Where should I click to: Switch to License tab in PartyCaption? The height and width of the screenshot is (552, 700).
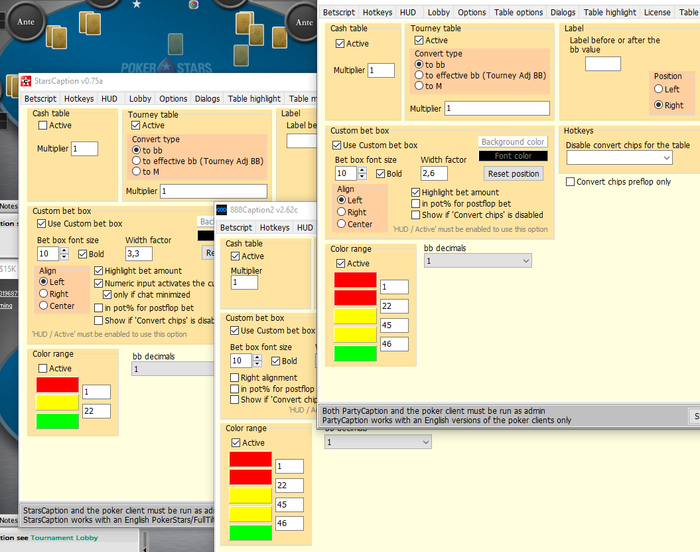pos(657,13)
